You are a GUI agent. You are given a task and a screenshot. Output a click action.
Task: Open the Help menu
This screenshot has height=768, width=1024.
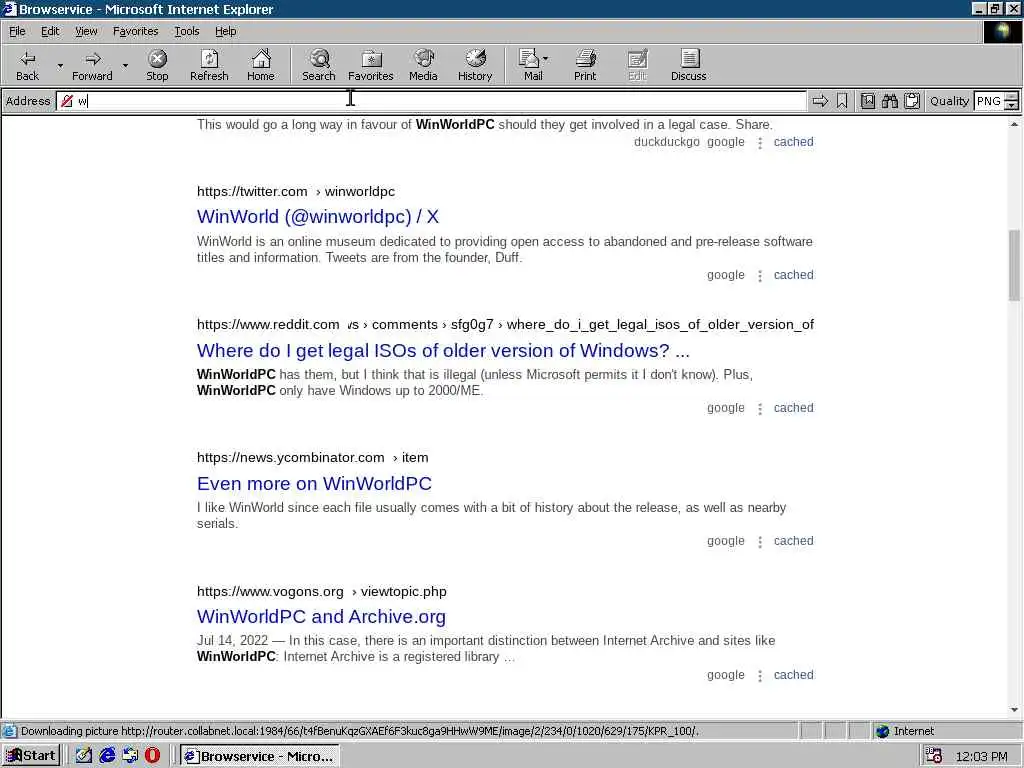click(225, 31)
